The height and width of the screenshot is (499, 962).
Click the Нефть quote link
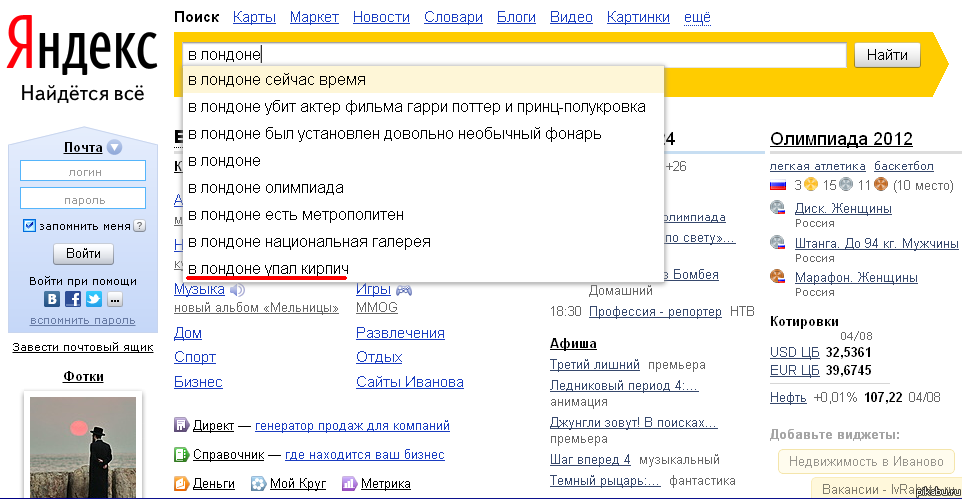788,398
